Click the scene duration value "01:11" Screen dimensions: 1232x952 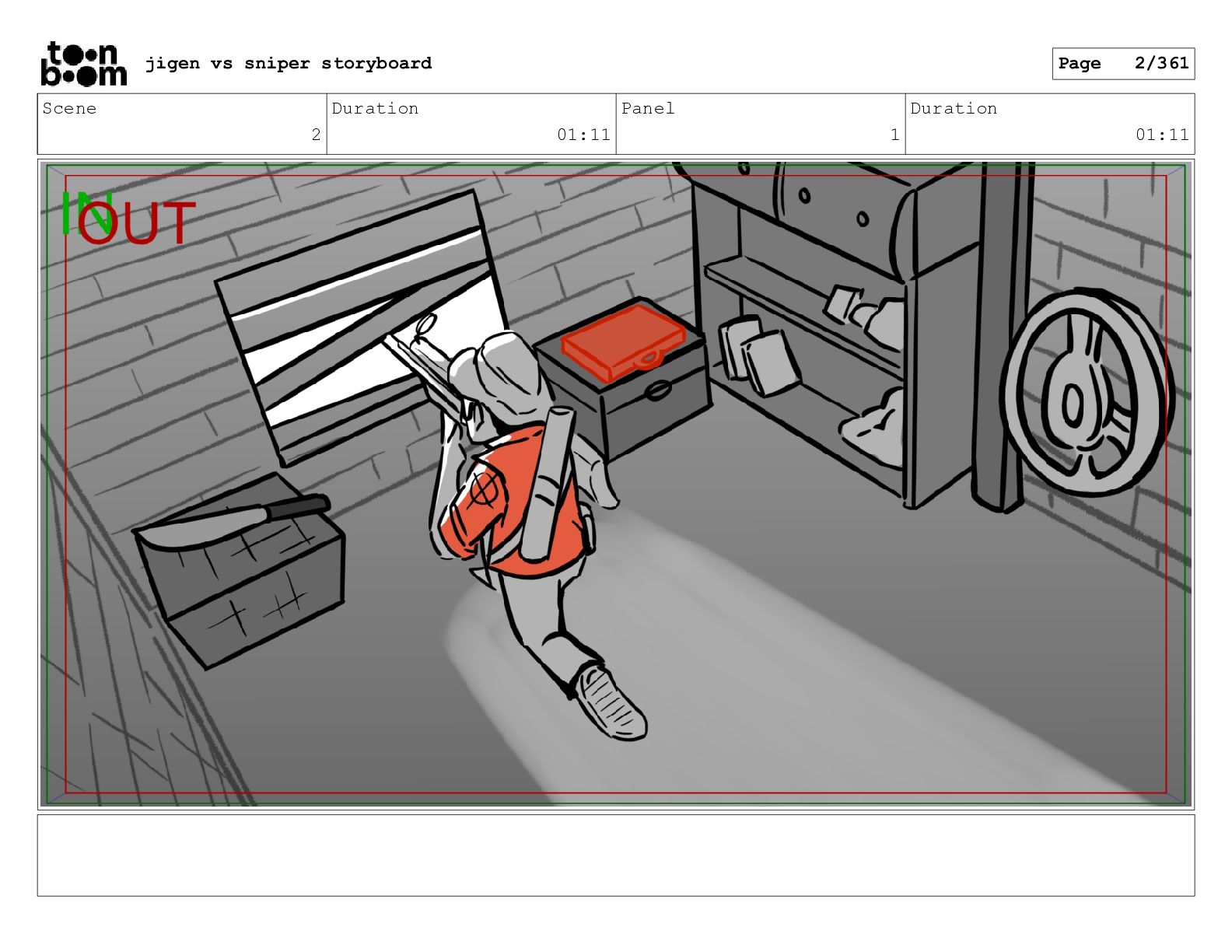point(583,135)
